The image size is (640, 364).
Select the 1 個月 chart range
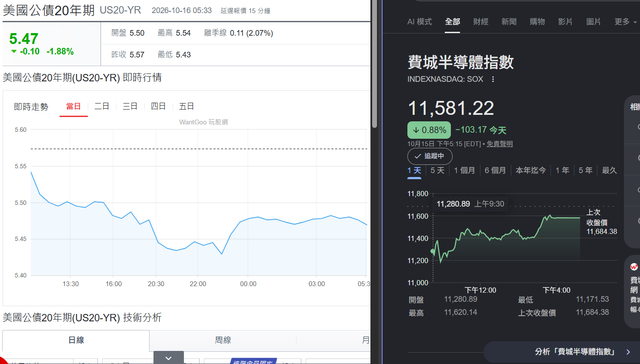pos(464,171)
